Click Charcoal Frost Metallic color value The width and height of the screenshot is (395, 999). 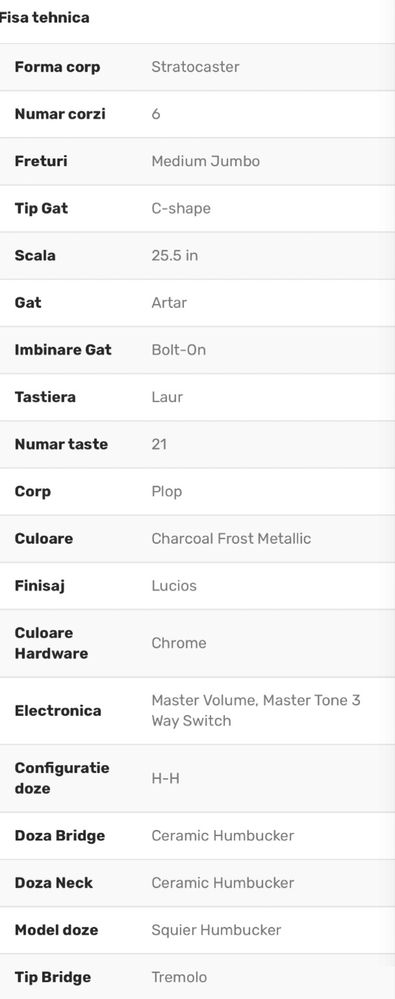231,538
